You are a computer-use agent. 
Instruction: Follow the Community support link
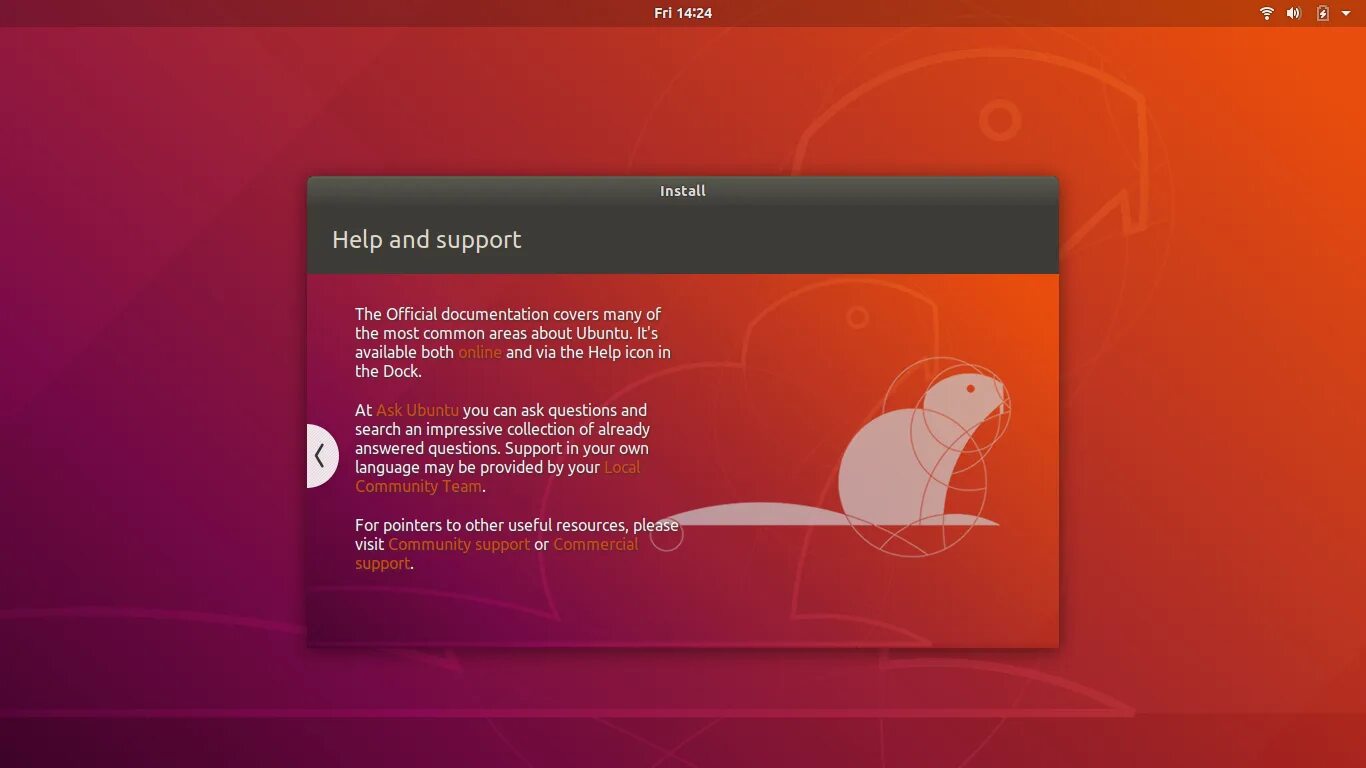(459, 544)
